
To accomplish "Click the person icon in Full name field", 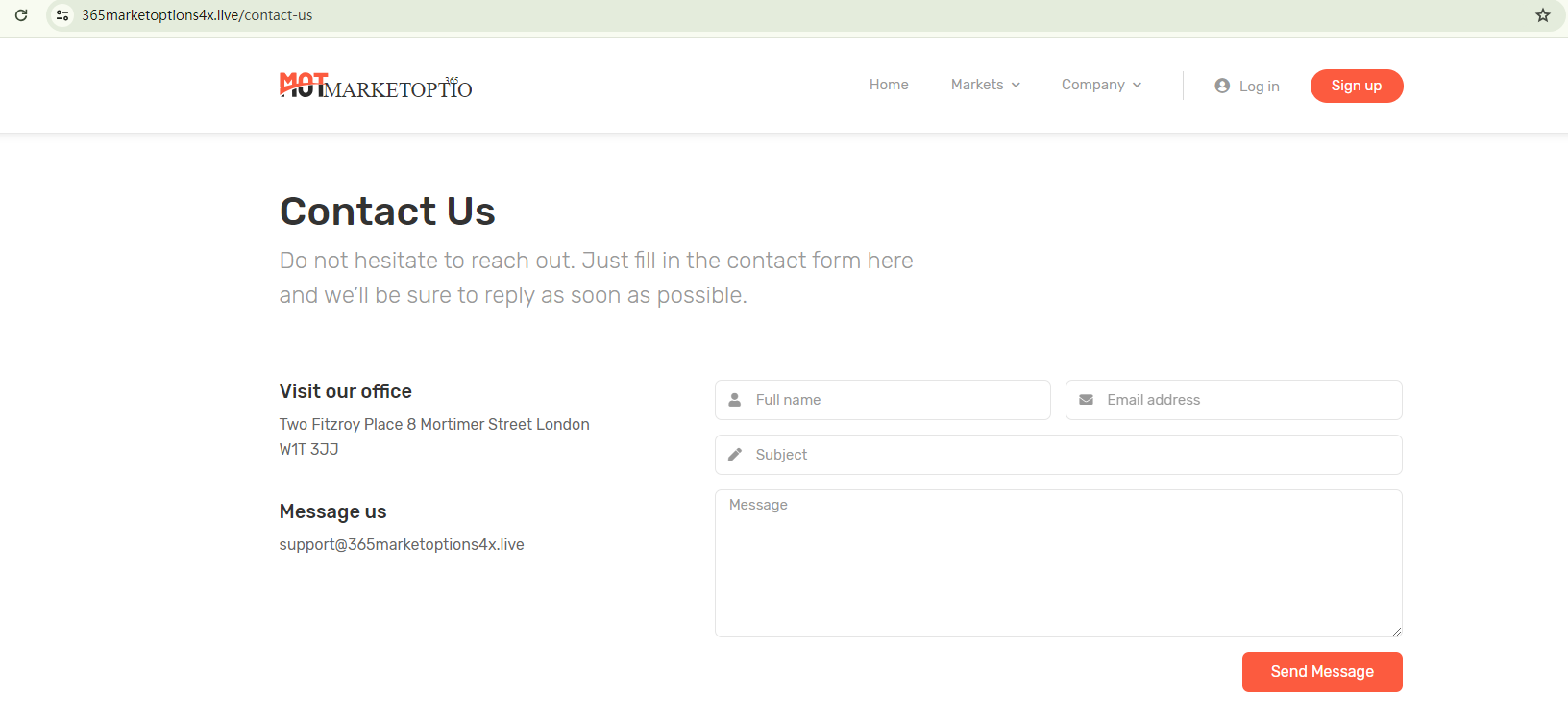I will coord(735,400).
